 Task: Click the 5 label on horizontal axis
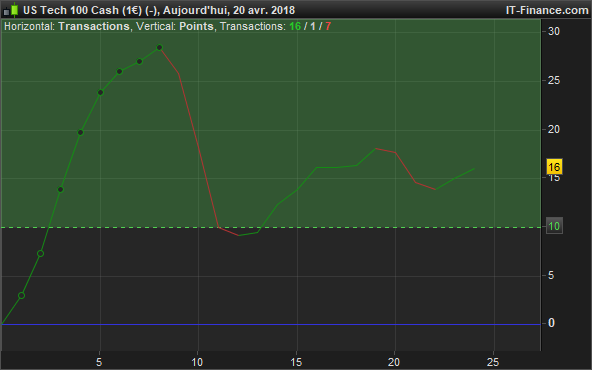point(99,362)
